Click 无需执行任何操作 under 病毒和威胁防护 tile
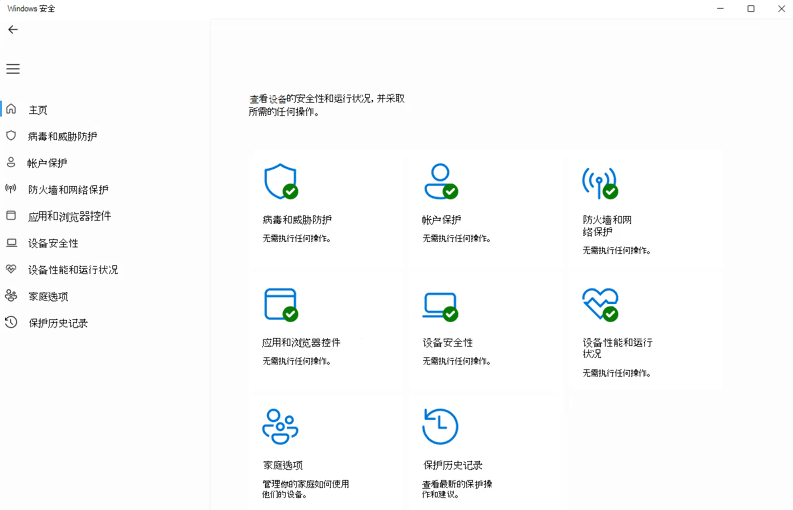793x510 pixels. pyautogui.click(x=296, y=238)
